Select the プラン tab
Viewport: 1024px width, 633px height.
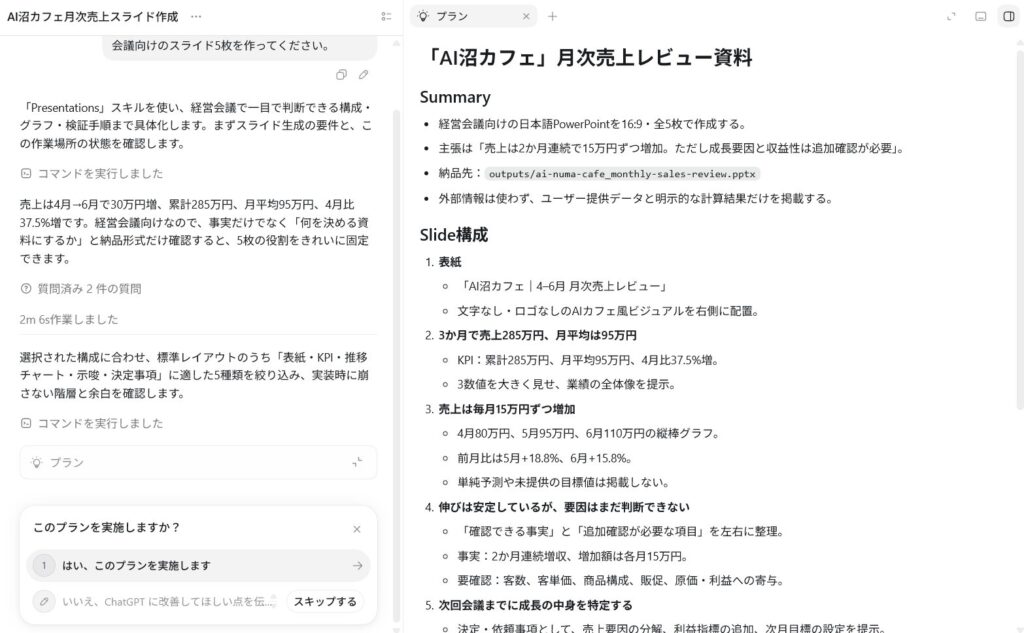tap(473, 16)
